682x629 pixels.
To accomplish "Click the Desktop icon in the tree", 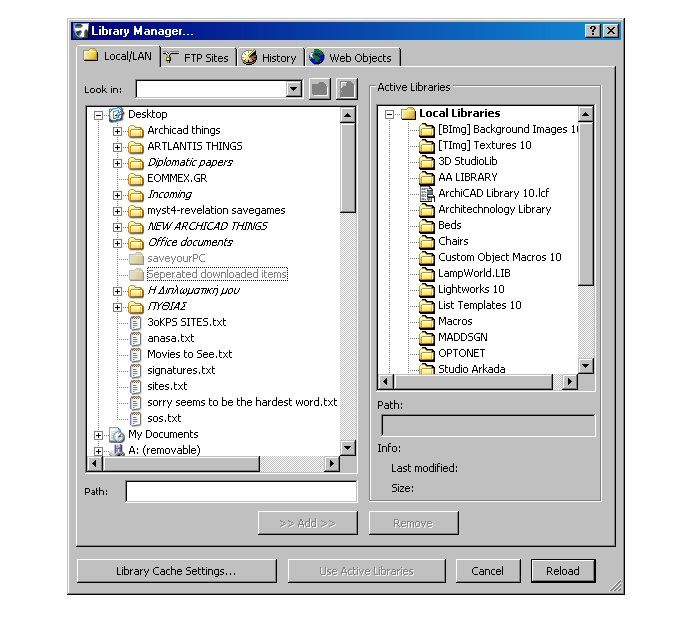I will [117, 114].
